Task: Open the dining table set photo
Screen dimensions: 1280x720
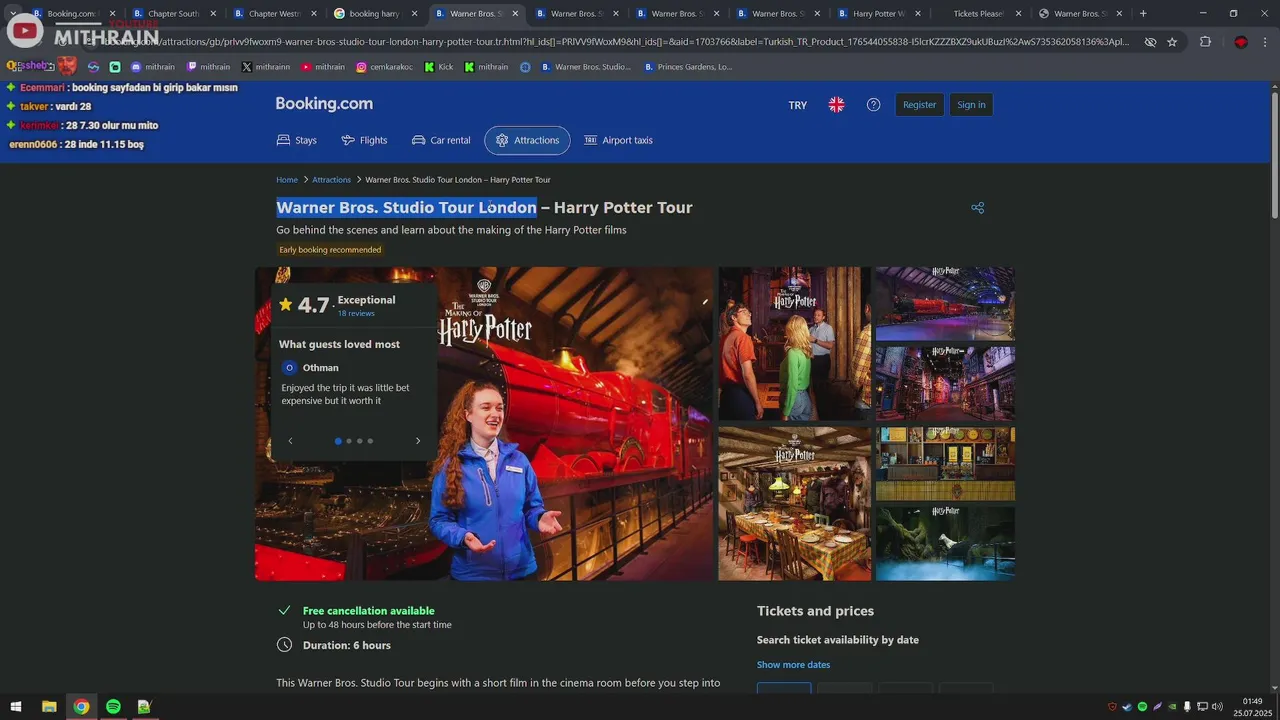Action: 794,504
